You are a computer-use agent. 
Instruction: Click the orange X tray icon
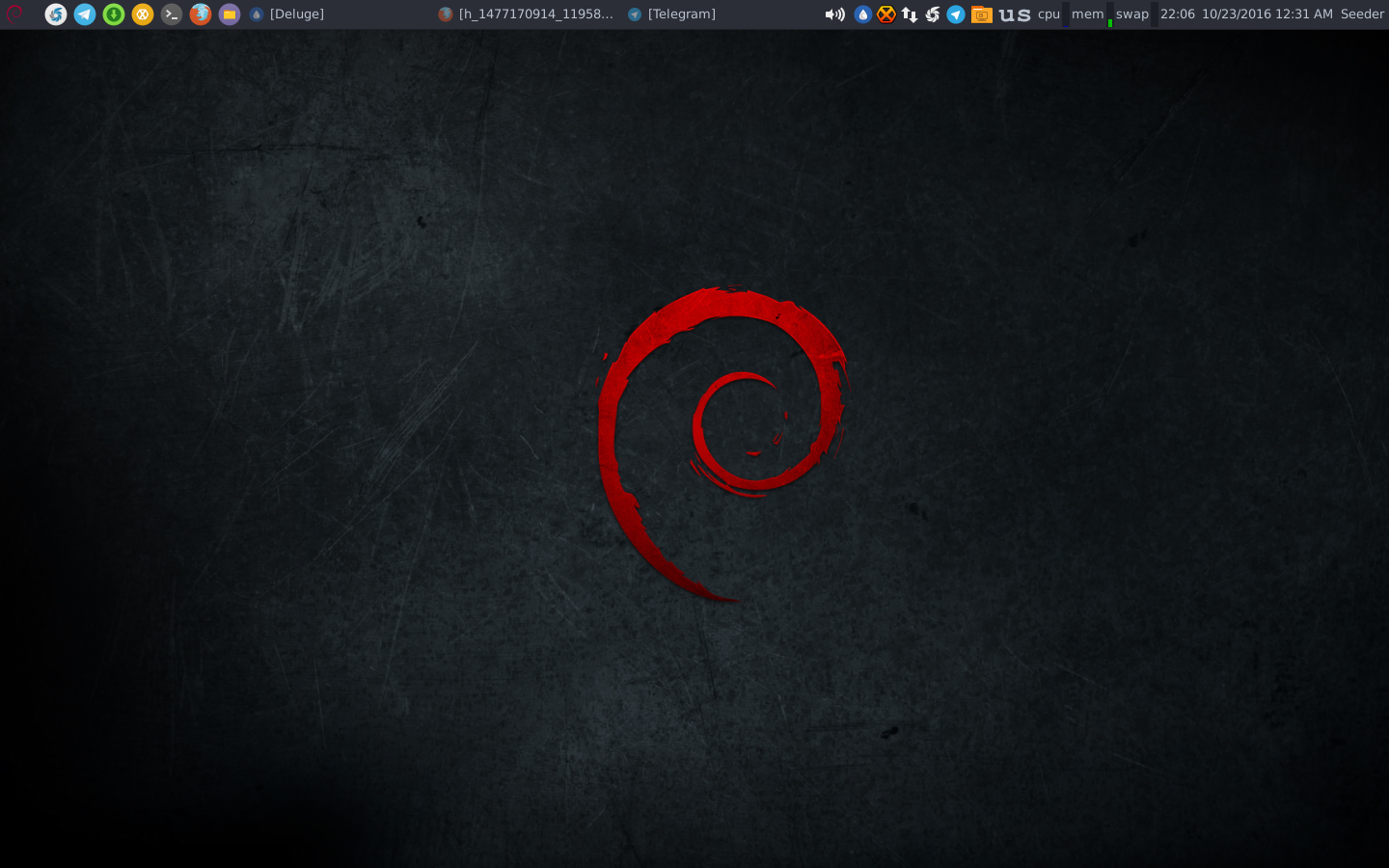point(886,14)
